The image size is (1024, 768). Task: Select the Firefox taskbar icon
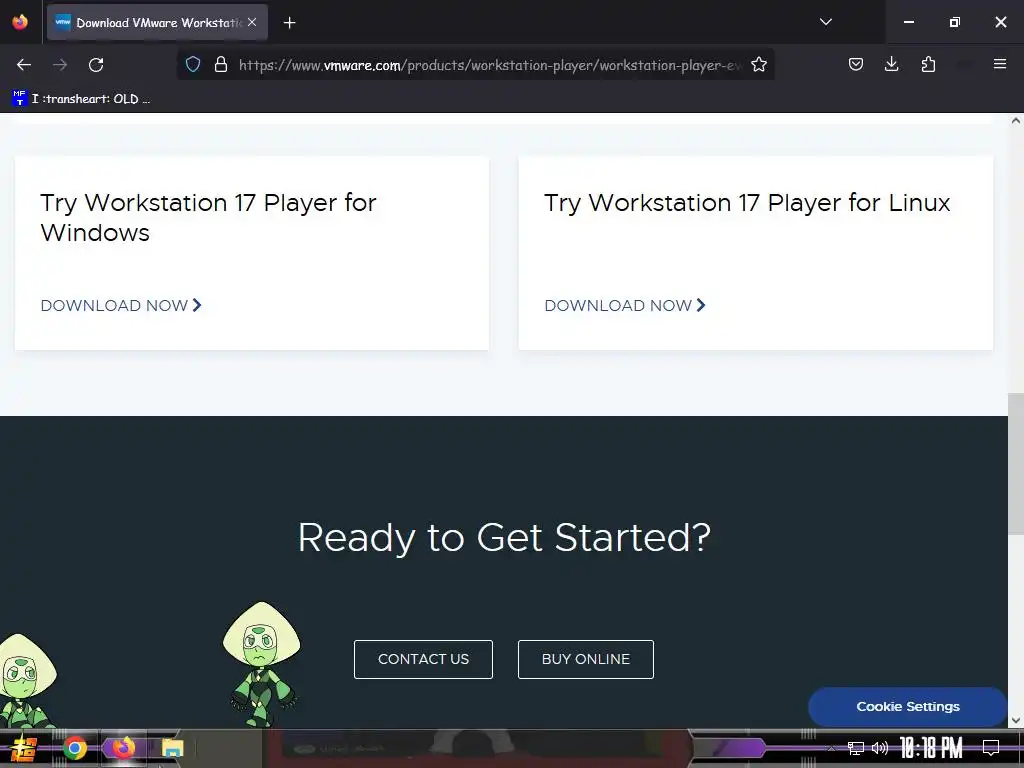point(123,748)
